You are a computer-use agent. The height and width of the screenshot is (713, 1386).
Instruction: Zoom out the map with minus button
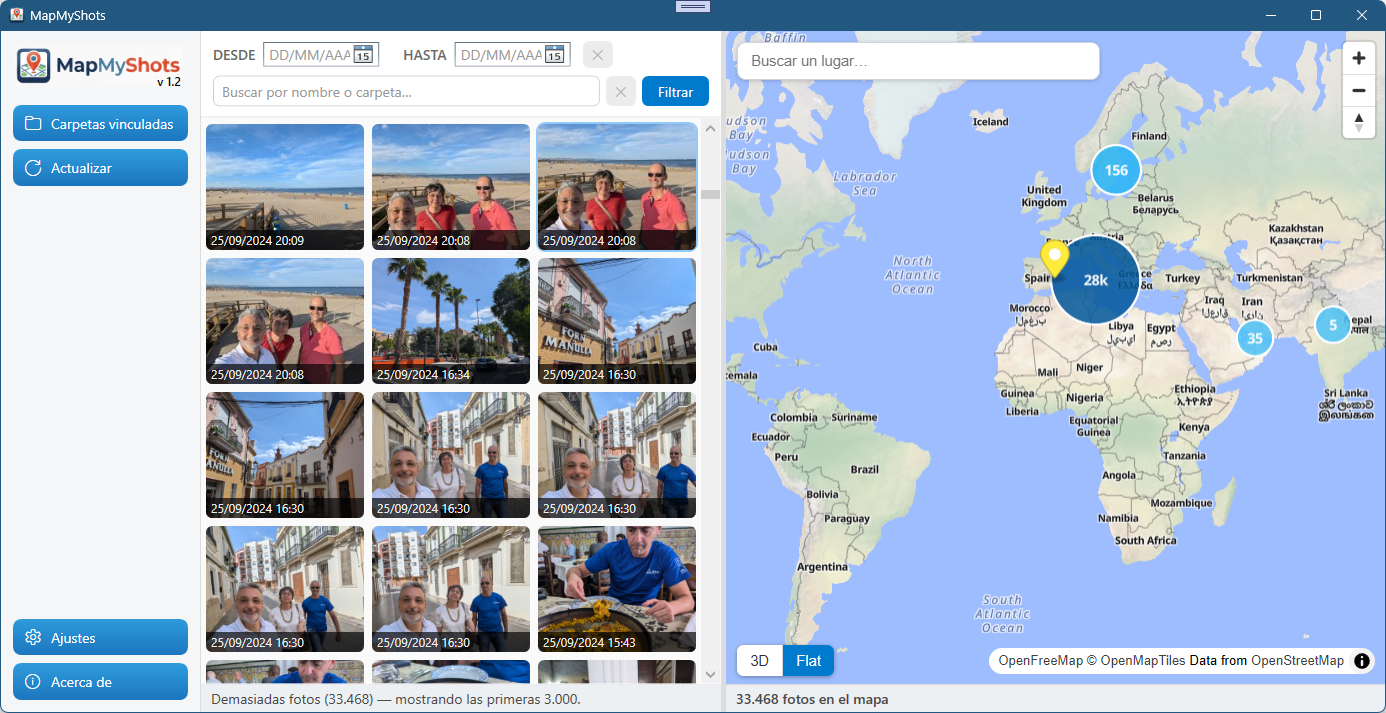click(1359, 90)
